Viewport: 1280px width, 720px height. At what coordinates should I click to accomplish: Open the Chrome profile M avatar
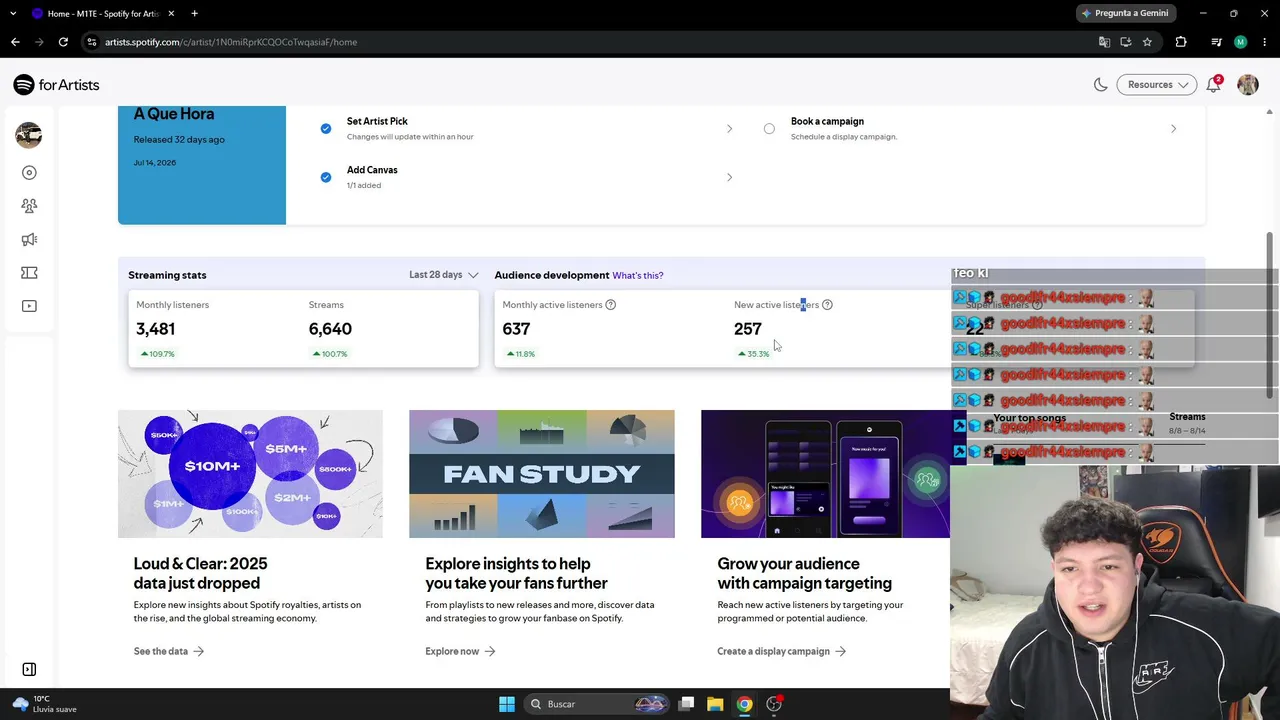click(1240, 42)
